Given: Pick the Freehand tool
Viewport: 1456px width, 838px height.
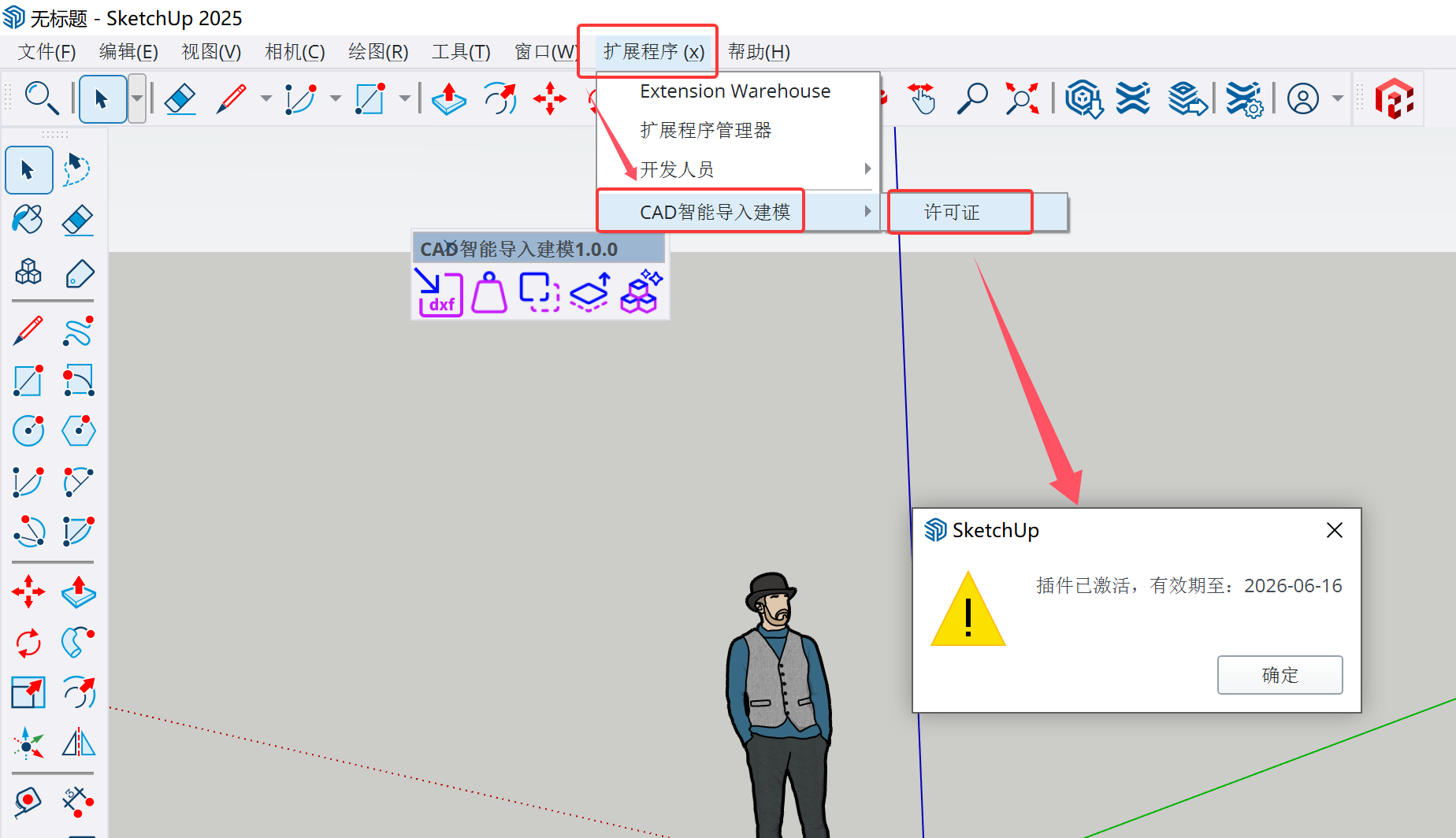Looking at the screenshot, I should 78,332.
